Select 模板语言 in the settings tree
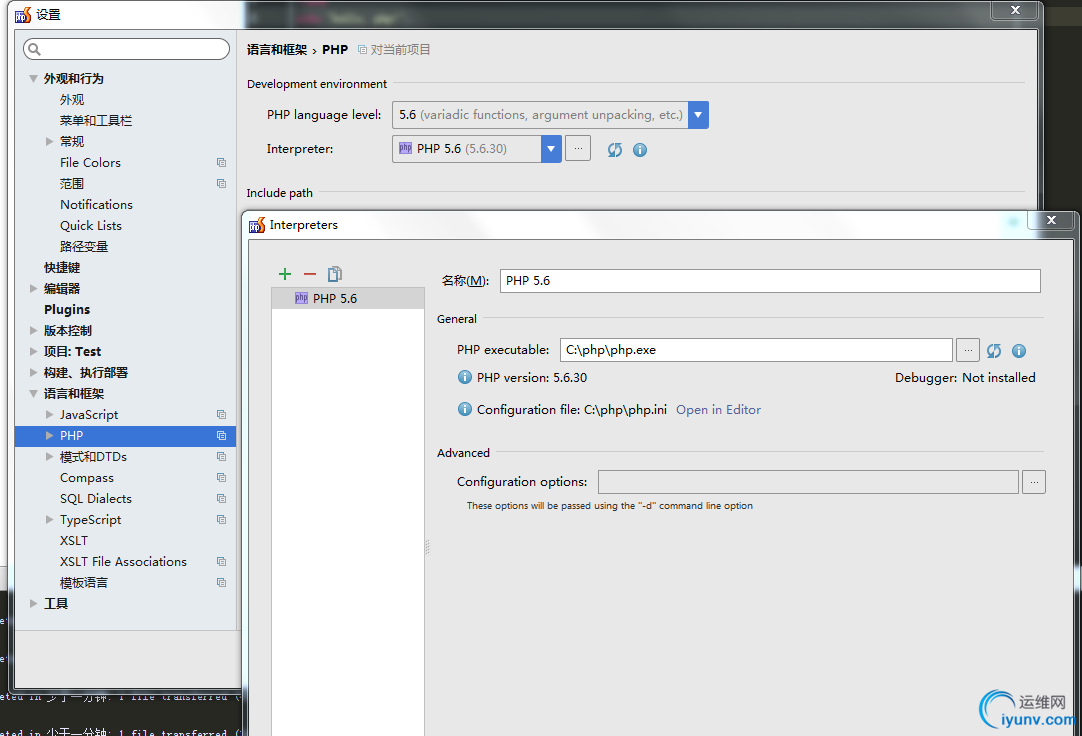 pyautogui.click(x=83, y=582)
